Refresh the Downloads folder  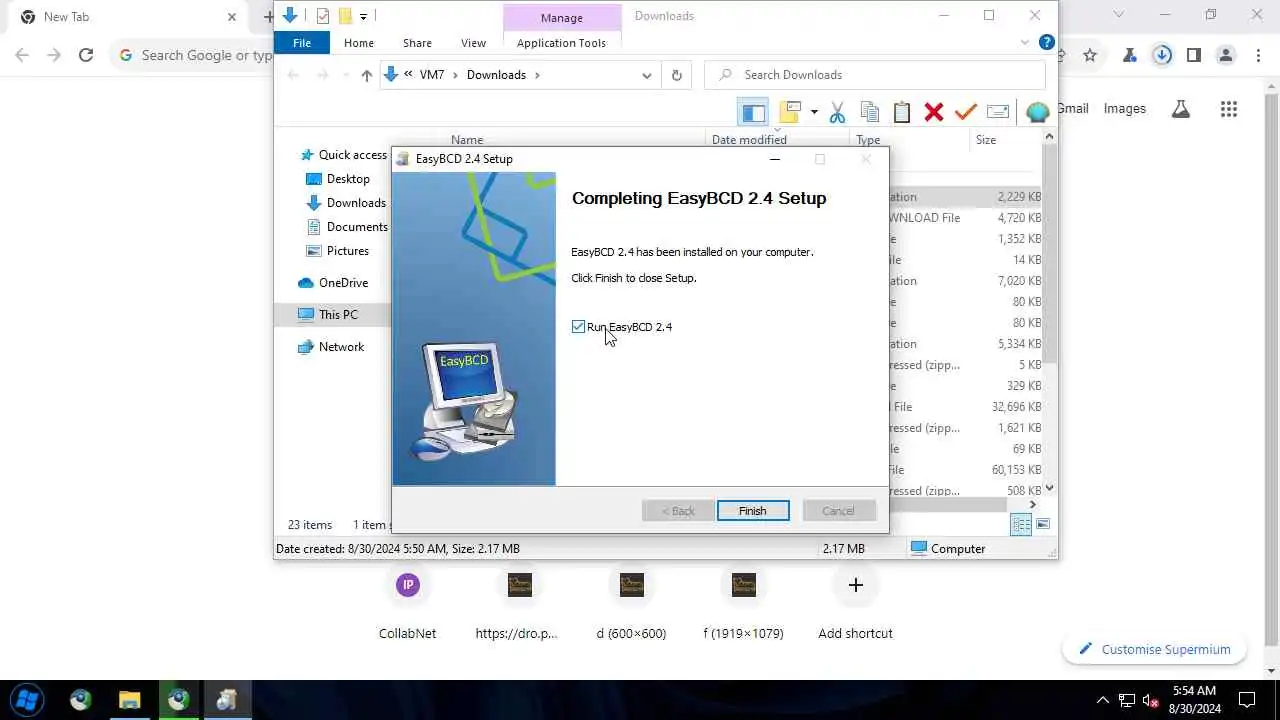pos(677,75)
